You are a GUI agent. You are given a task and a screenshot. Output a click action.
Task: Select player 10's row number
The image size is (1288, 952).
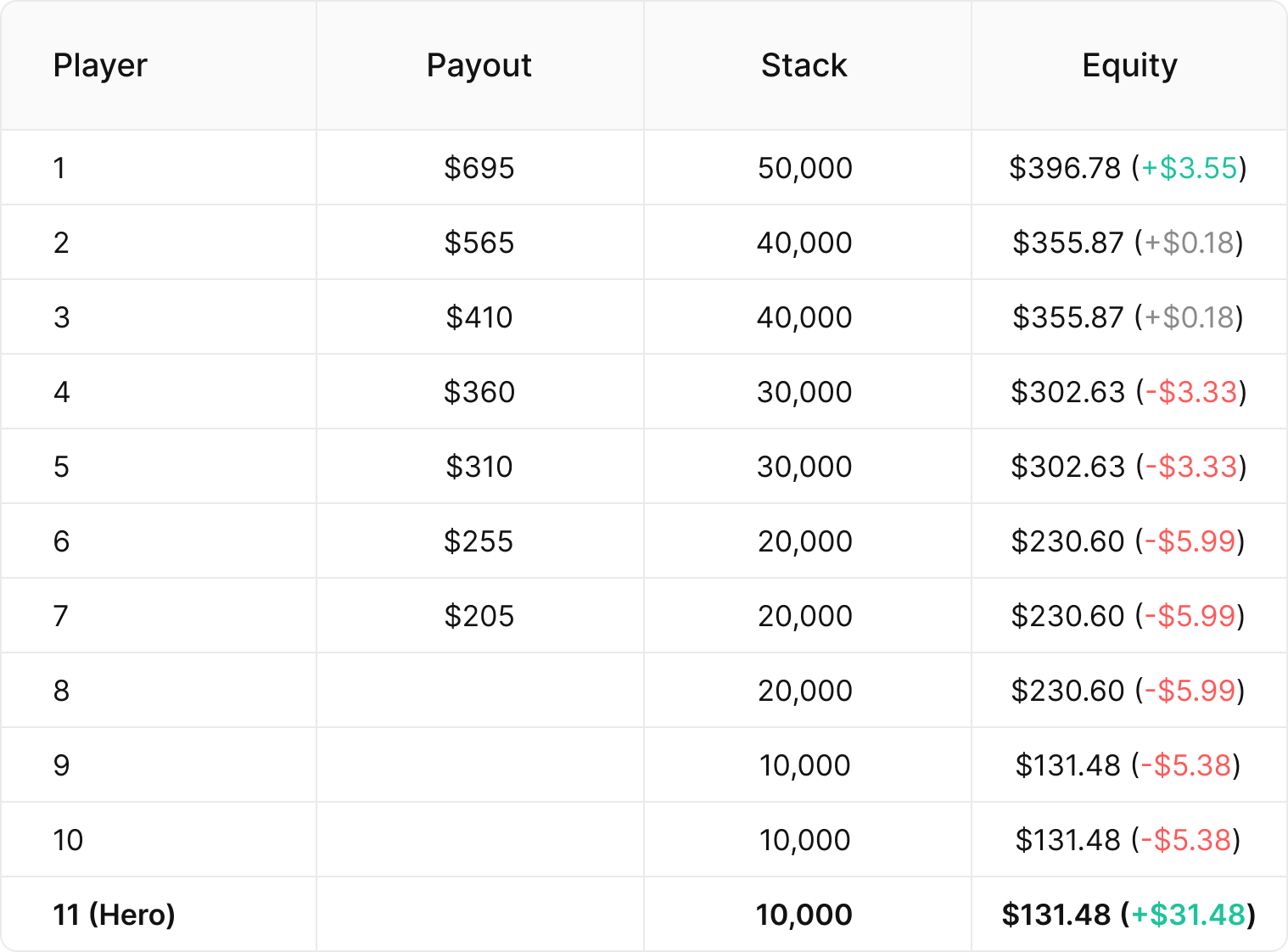pos(68,840)
